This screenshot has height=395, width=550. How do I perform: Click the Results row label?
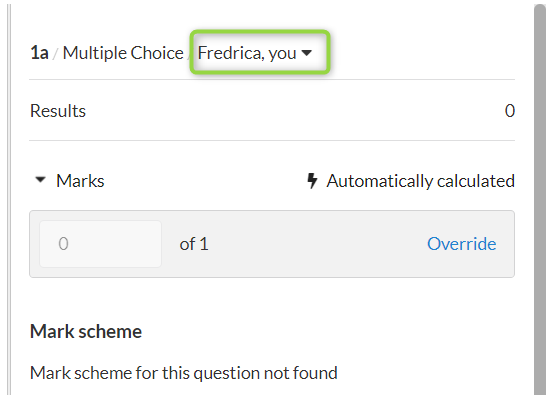(58, 111)
